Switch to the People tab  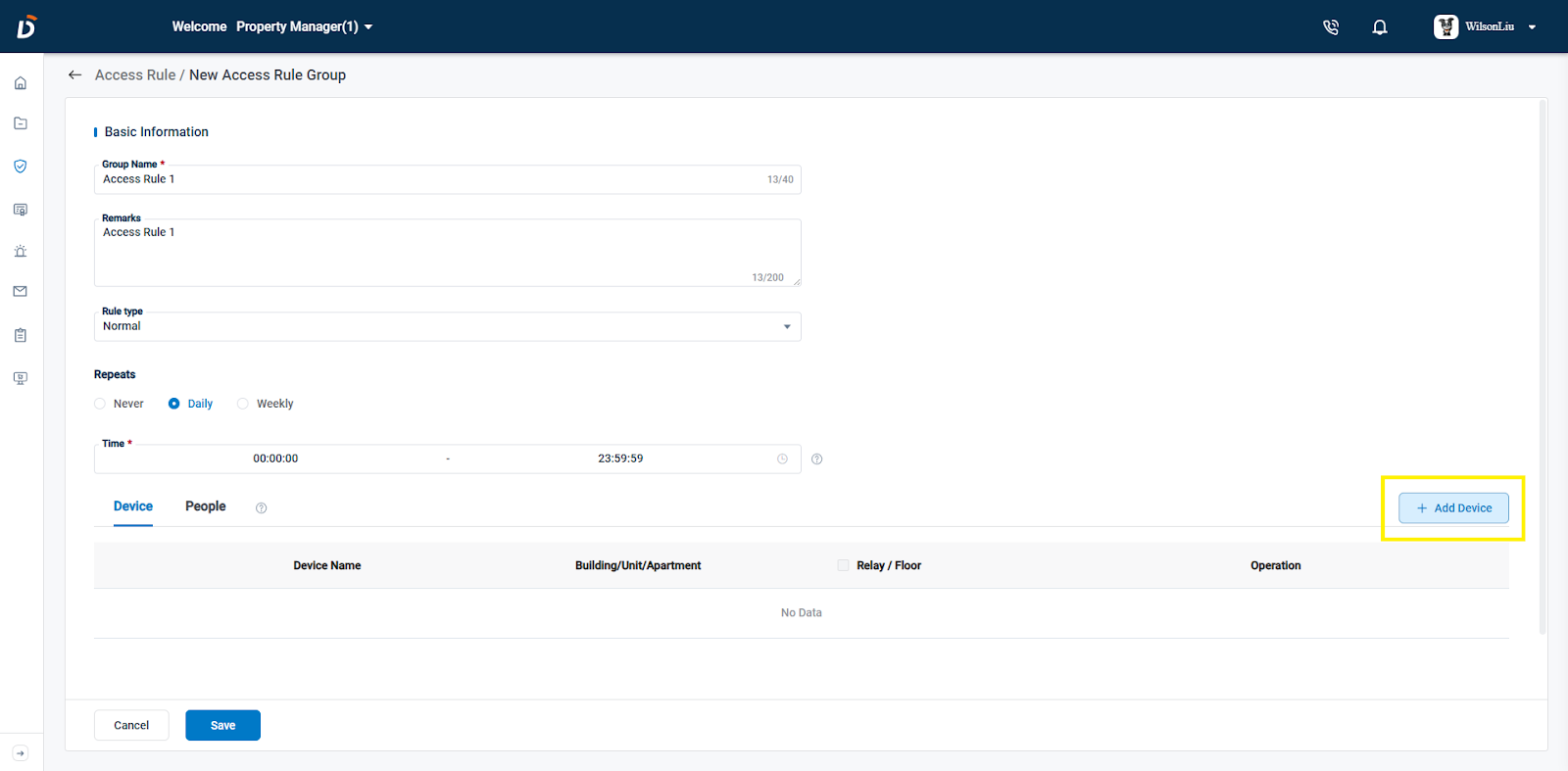(x=205, y=506)
